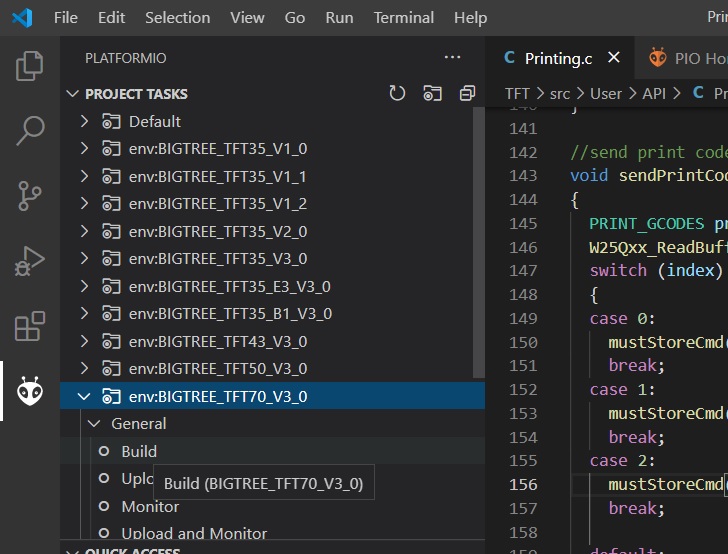Open the Selection menu

(177, 18)
